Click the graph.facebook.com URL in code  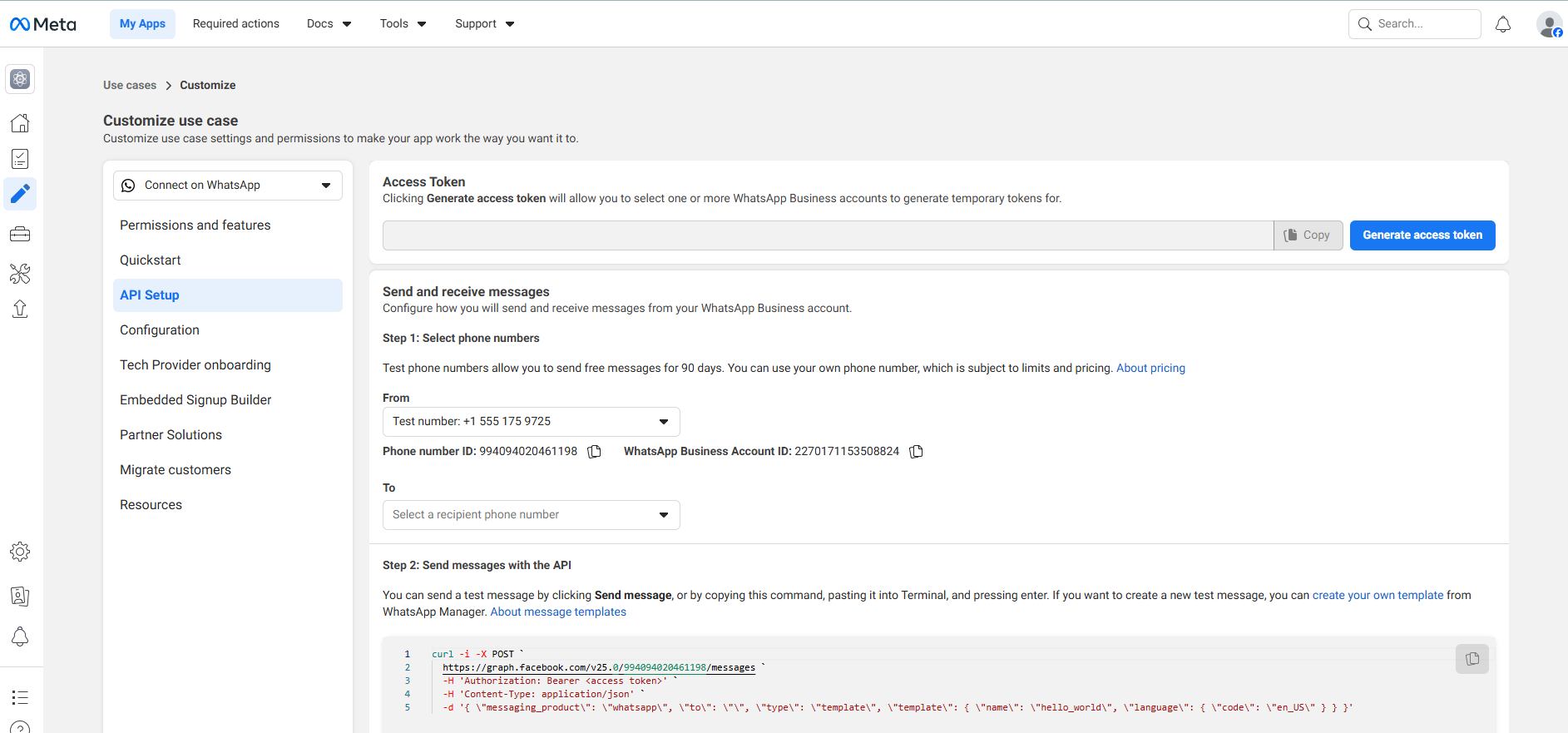click(599, 667)
